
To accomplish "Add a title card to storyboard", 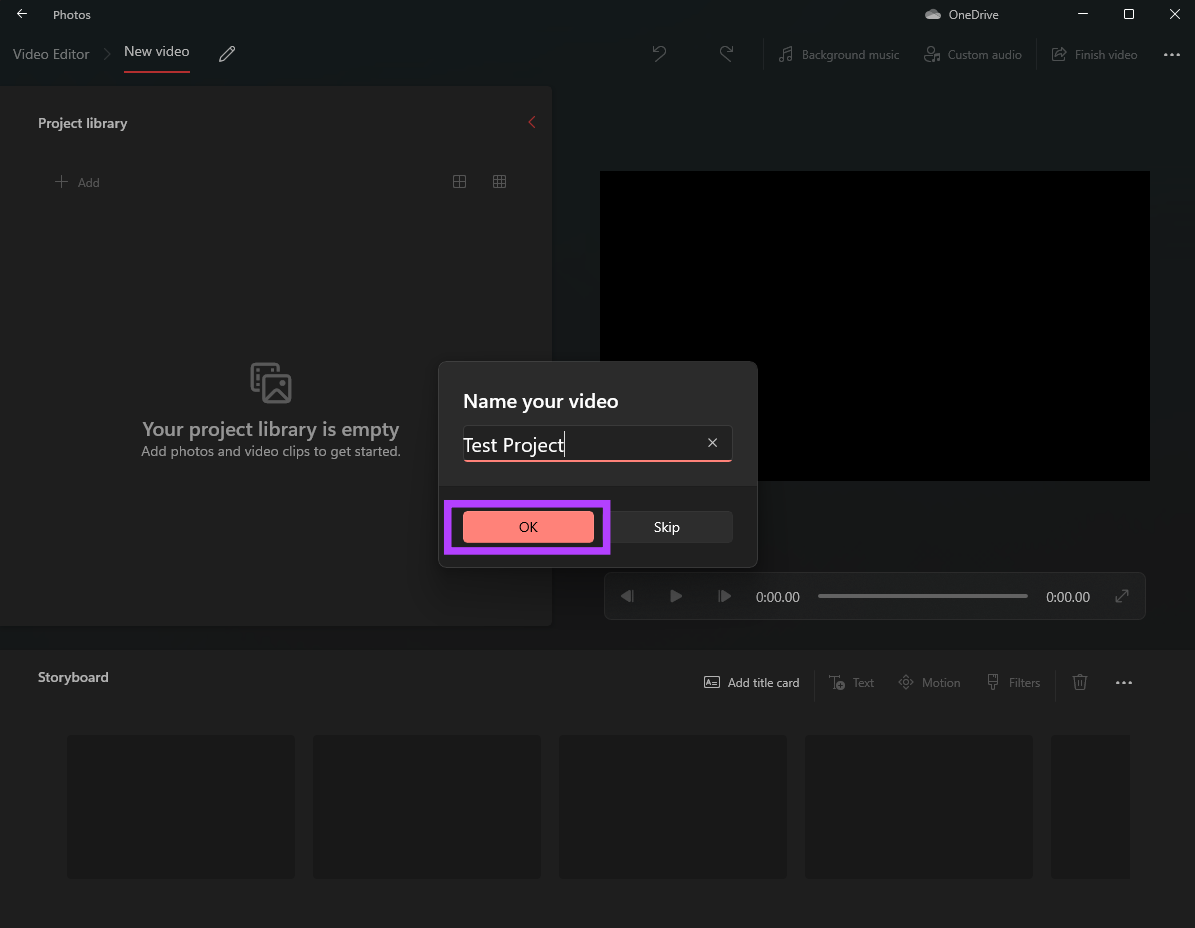I will [751, 682].
